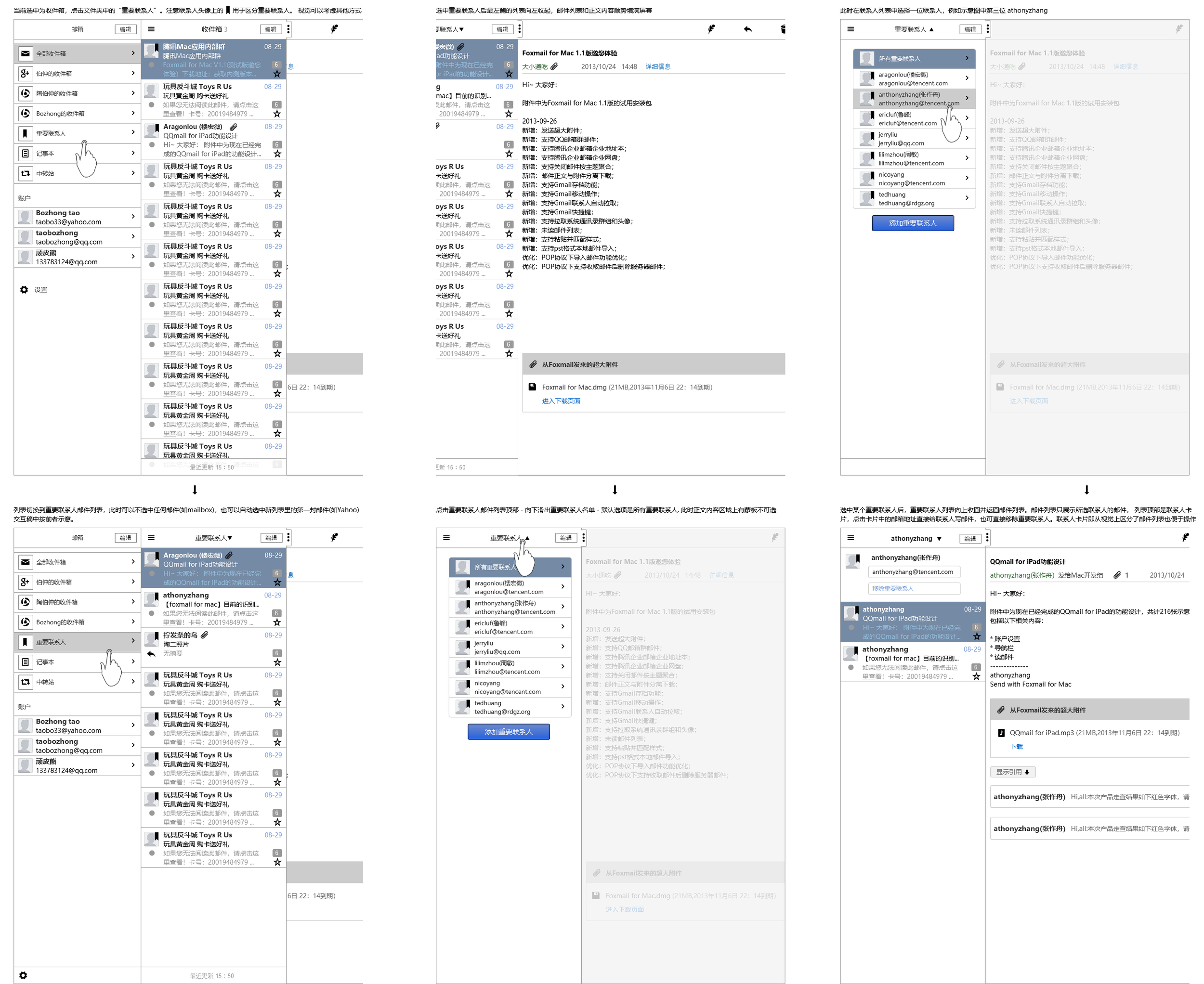Click the disk icon beside Foxmail for Mac.dmg
Viewport: 1204px width, 984px height.
(x=532, y=387)
